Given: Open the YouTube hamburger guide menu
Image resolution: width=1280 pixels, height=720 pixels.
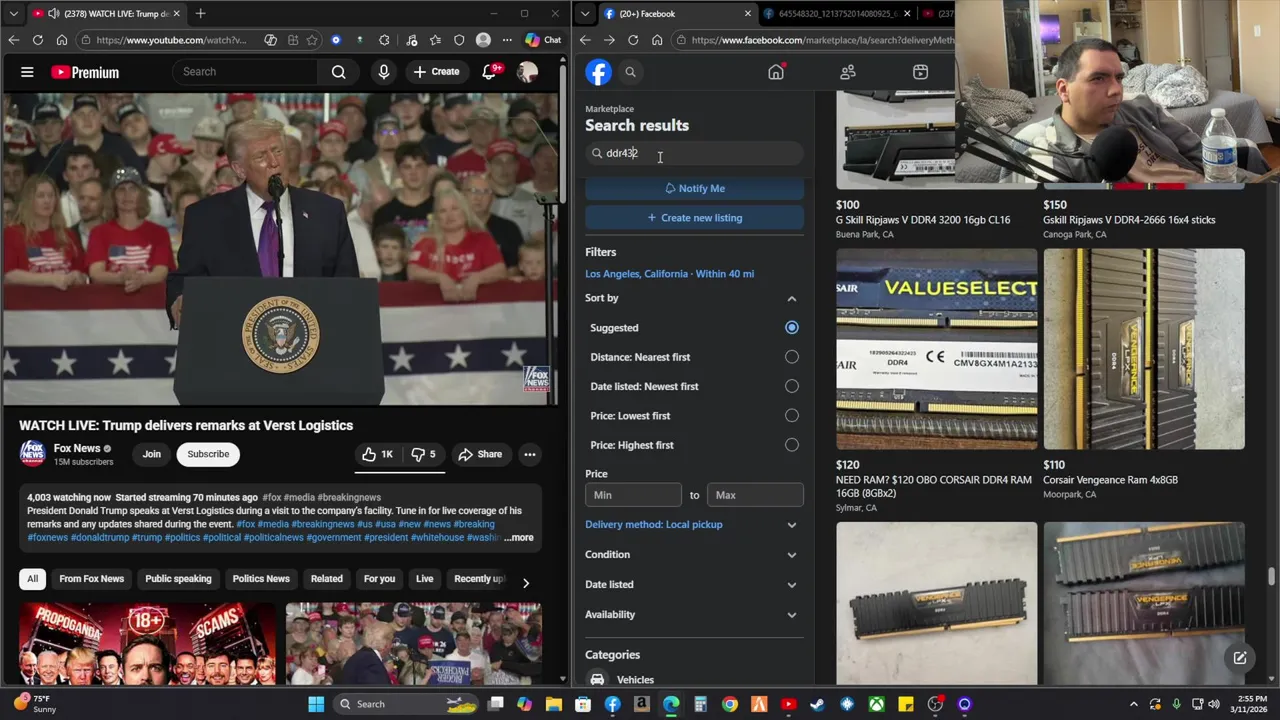Looking at the screenshot, I should pyautogui.click(x=27, y=72).
